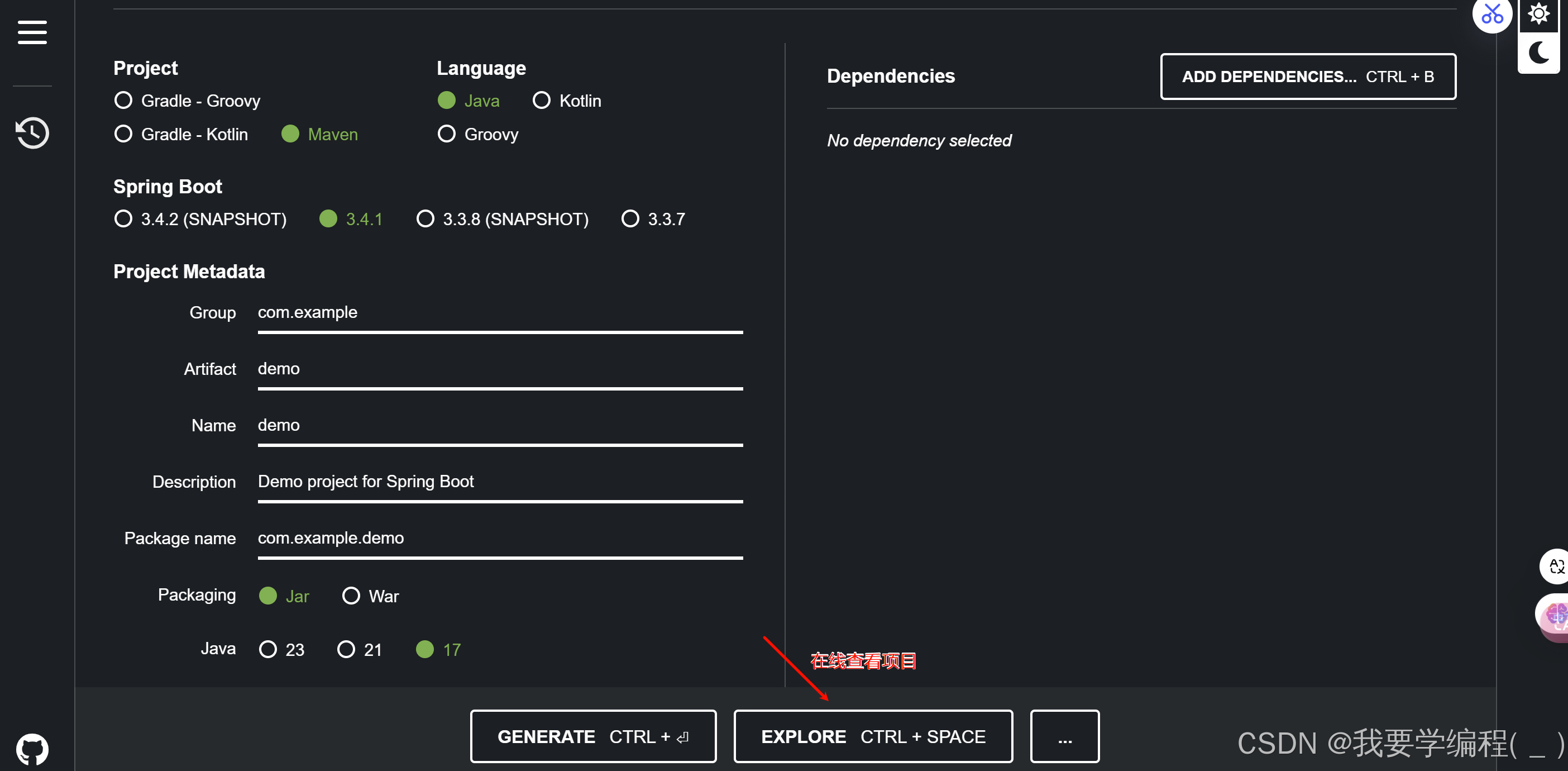Click the scissors extension icon
The width and height of the screenshot is (1568, 771).
[1492, 14]
